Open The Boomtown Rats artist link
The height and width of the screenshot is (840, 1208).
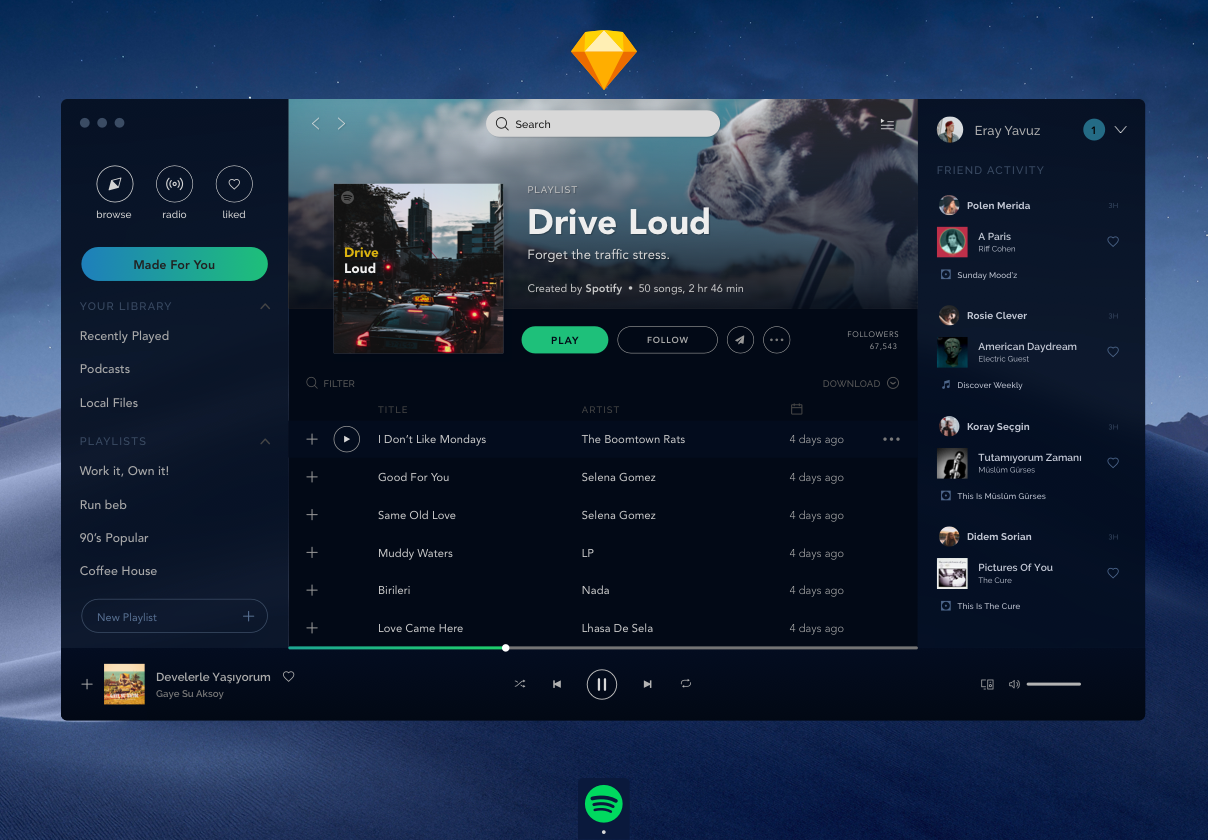633,439
